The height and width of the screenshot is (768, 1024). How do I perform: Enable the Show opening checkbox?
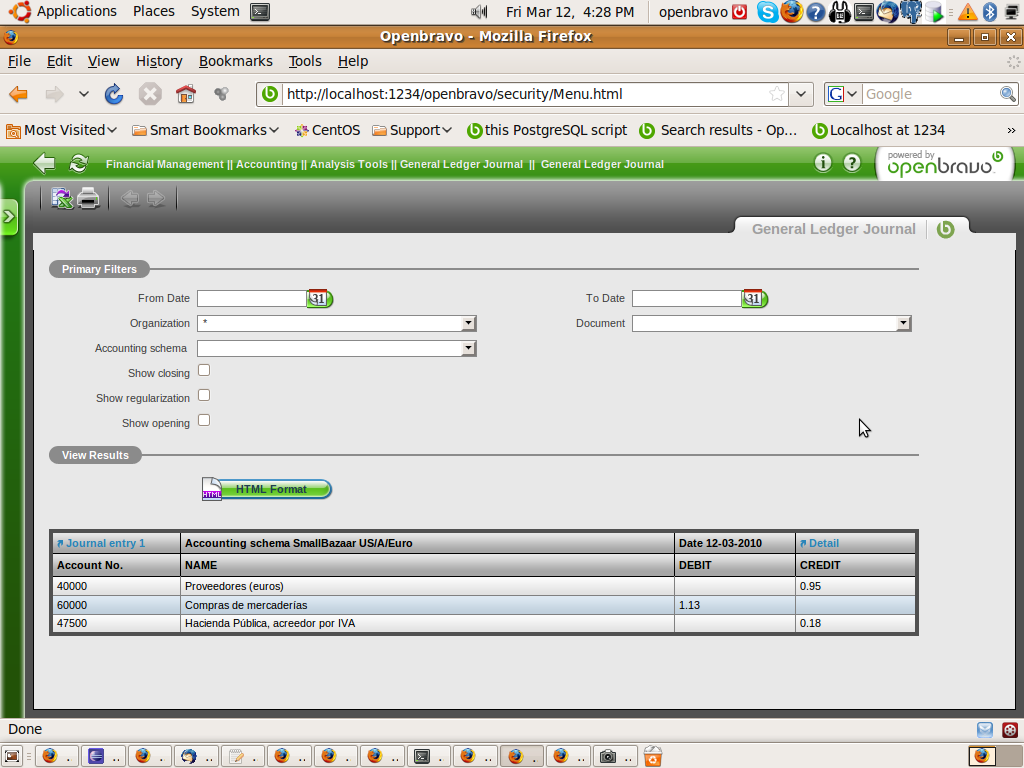204,420
